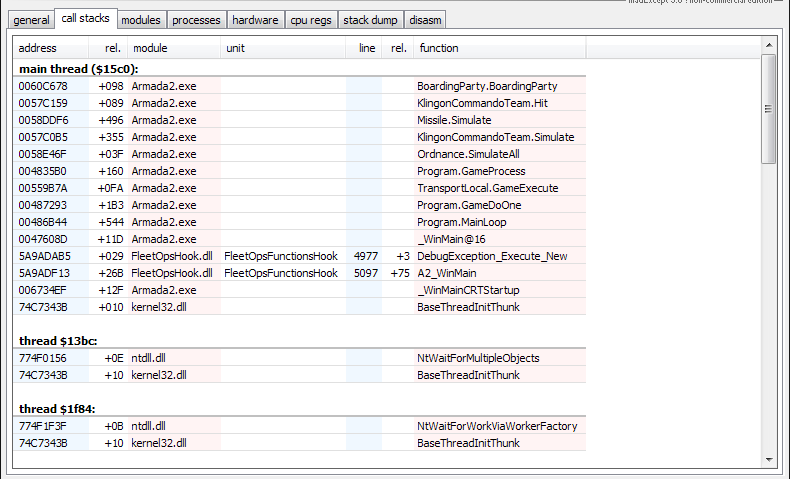Select Armada2.exe in the Program.MainLoop row
Viewport: 790px width, 479px height.
point(164,222)
